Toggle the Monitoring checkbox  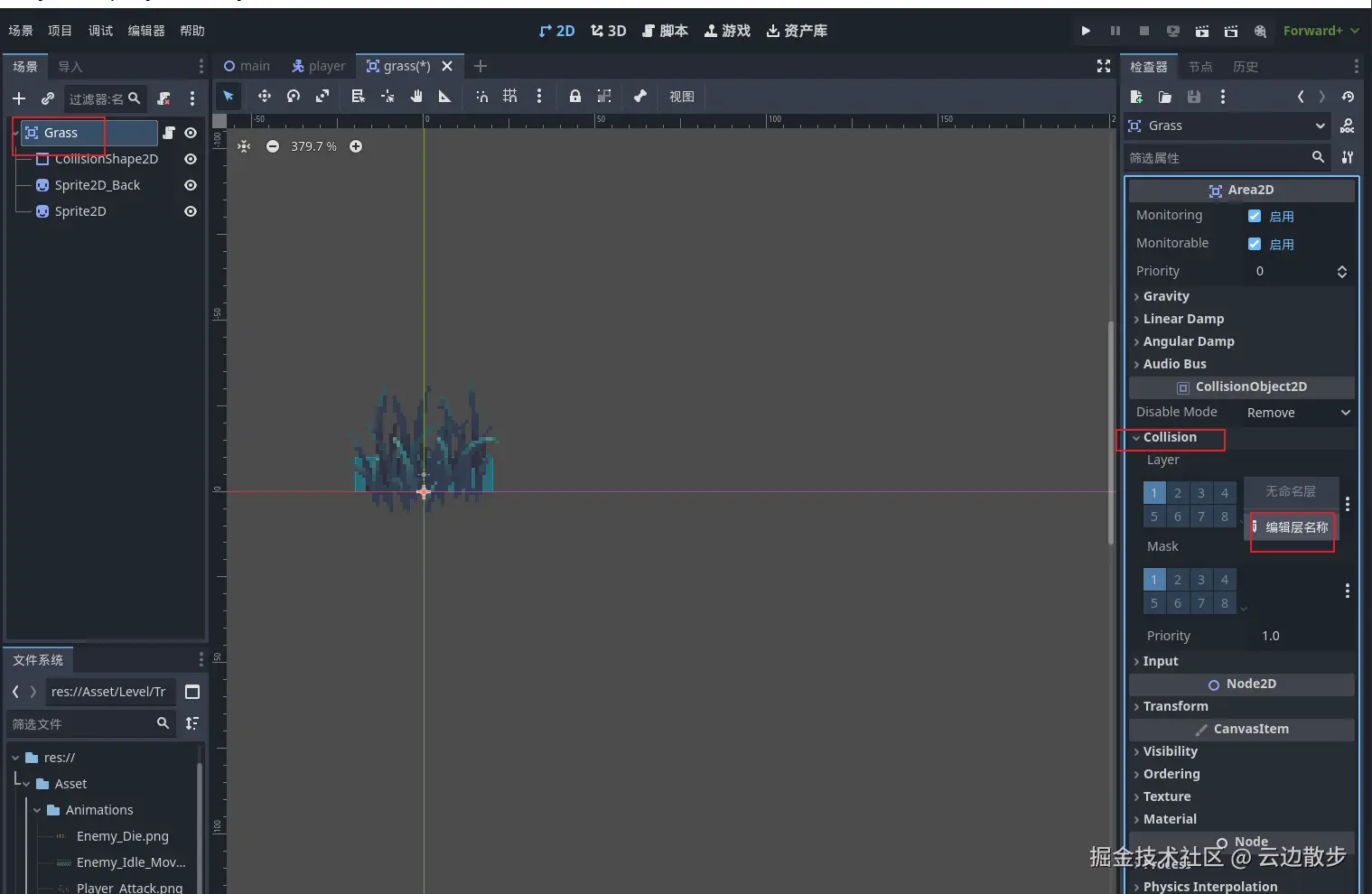pos(1255,216)
